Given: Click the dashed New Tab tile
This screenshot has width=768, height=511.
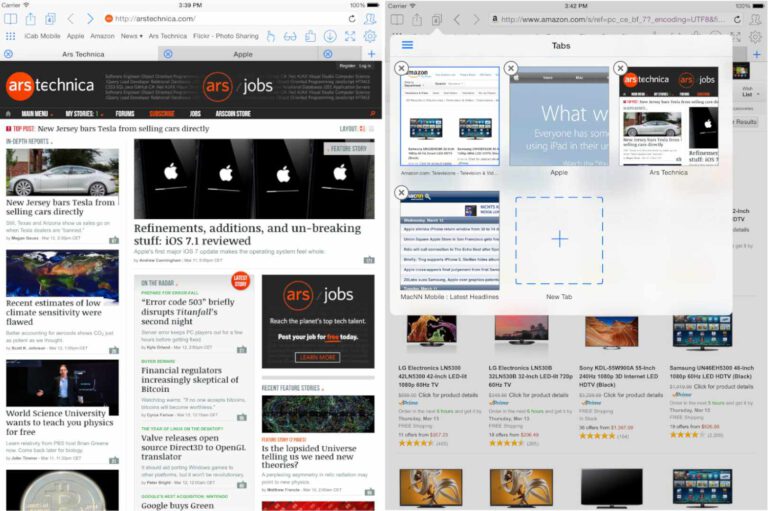Looking at the screenshot, I should click(x=559, y=240).
